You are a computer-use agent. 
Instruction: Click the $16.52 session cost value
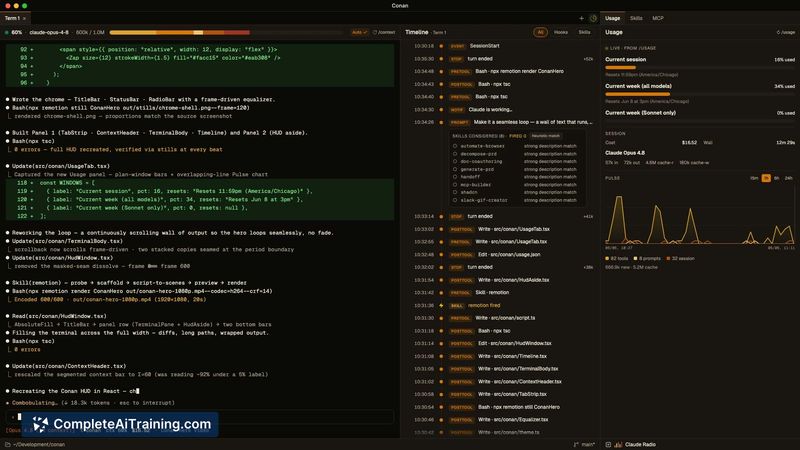point(689,143)
